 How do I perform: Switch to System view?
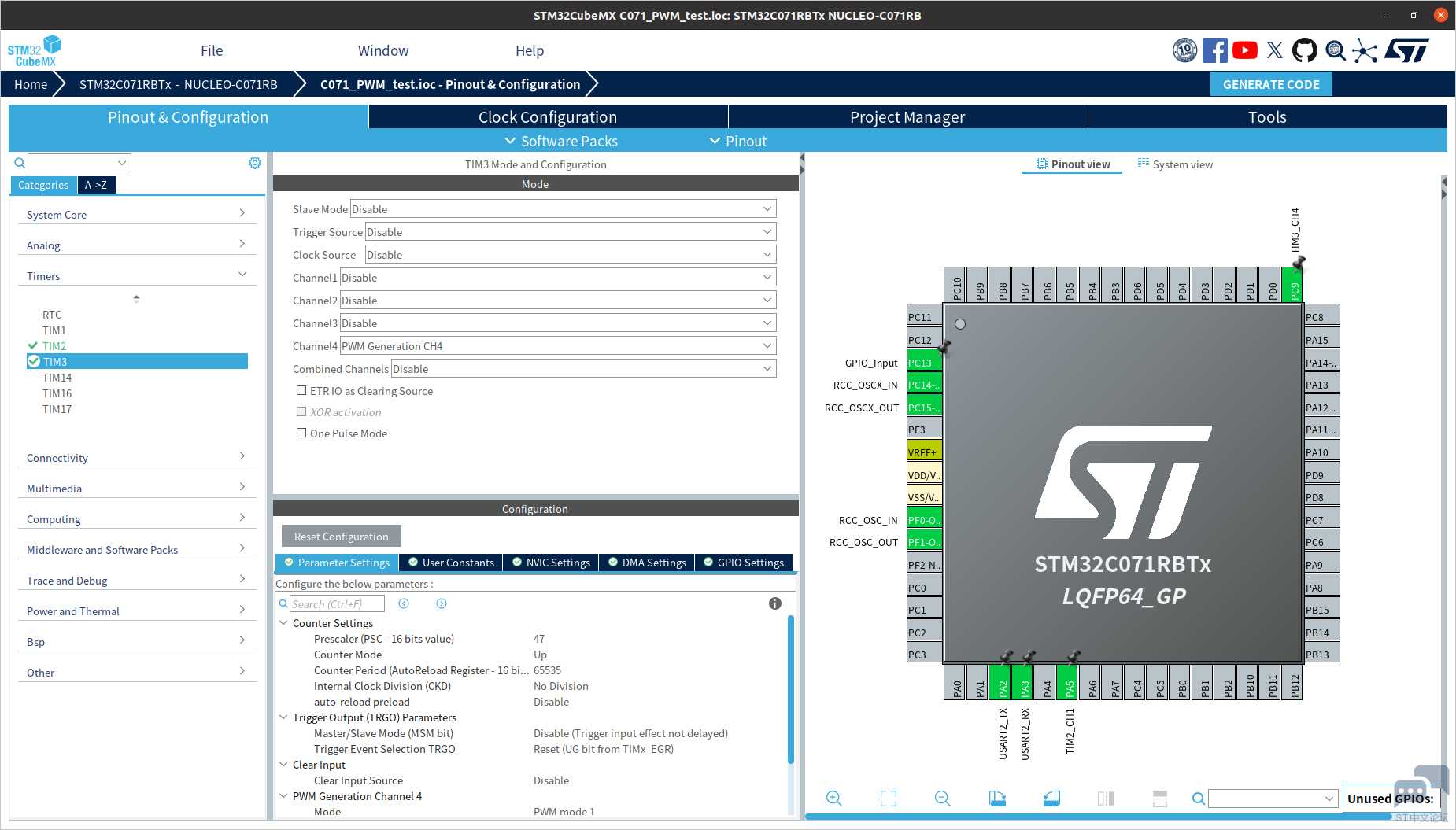pyautogui.click(x=1175, y=164)
